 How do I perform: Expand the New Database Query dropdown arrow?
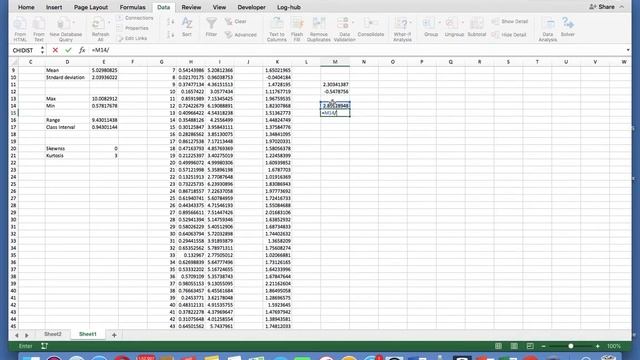[x=73, y=23]
